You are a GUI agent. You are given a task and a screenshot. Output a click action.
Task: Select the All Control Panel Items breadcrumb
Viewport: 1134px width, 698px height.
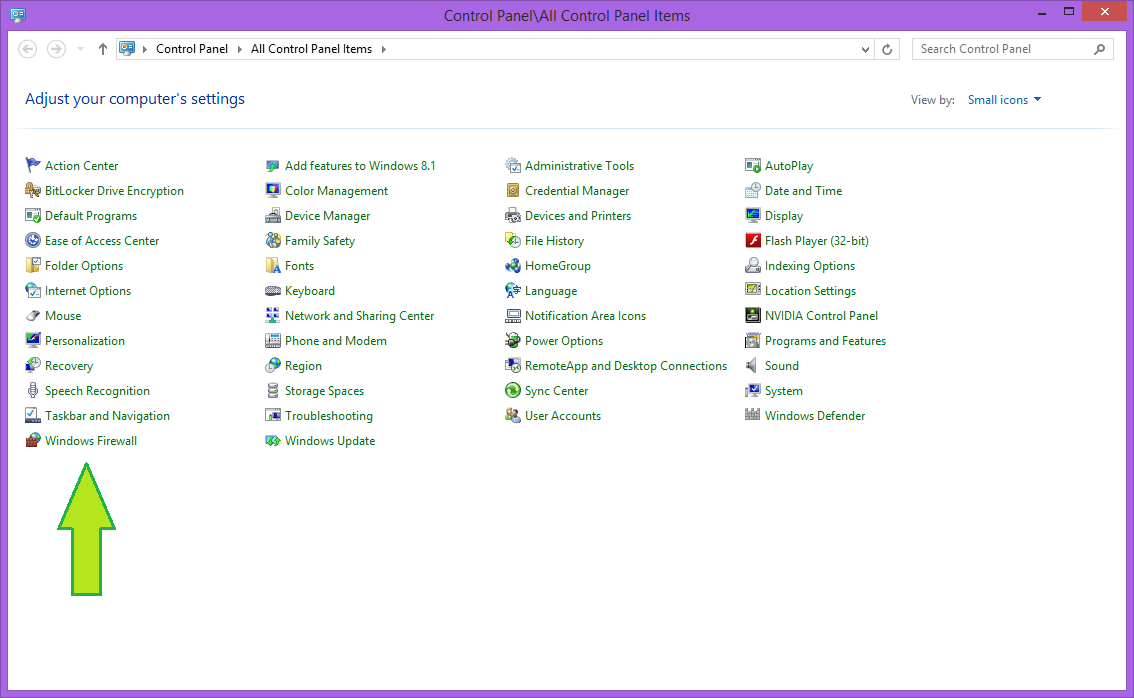pos(311,49)
